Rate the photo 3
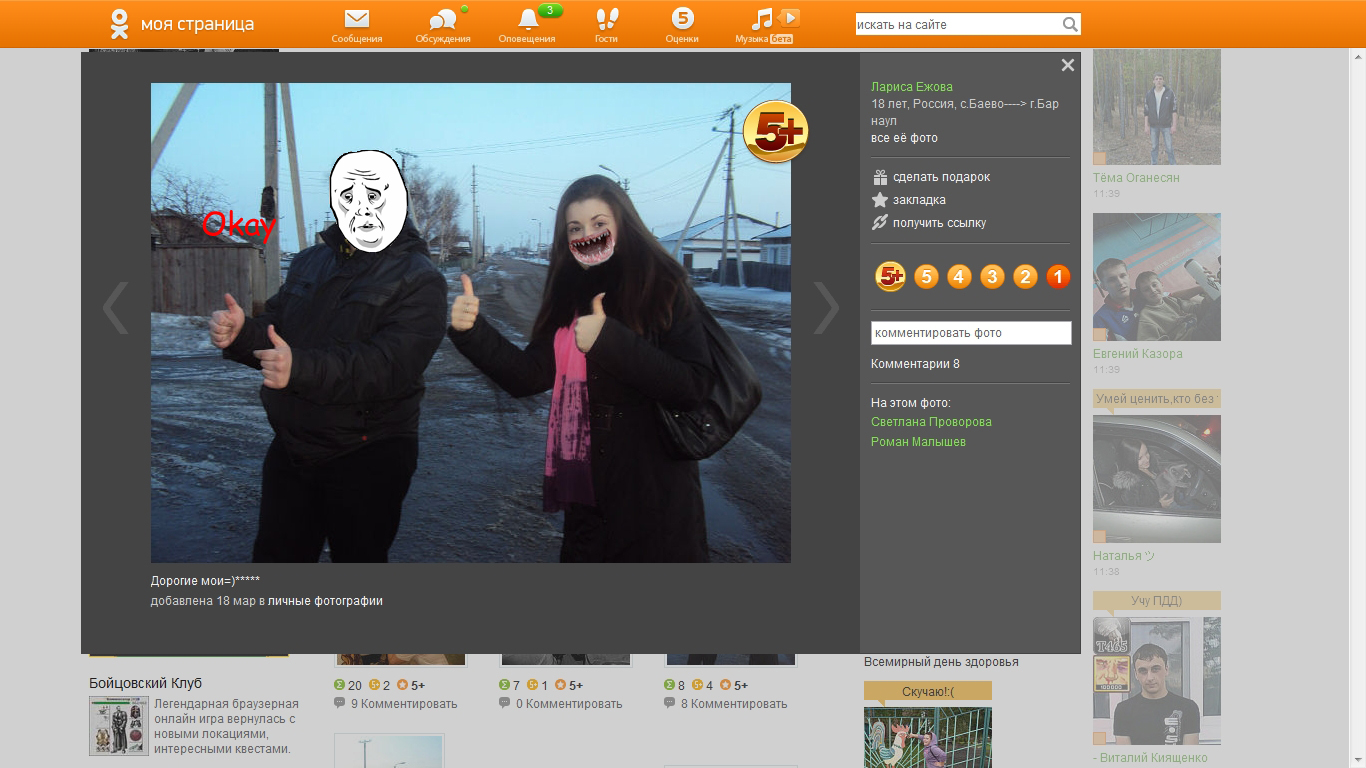The width and height of the screenshot is (1366, 768). [x=992, y=277]
